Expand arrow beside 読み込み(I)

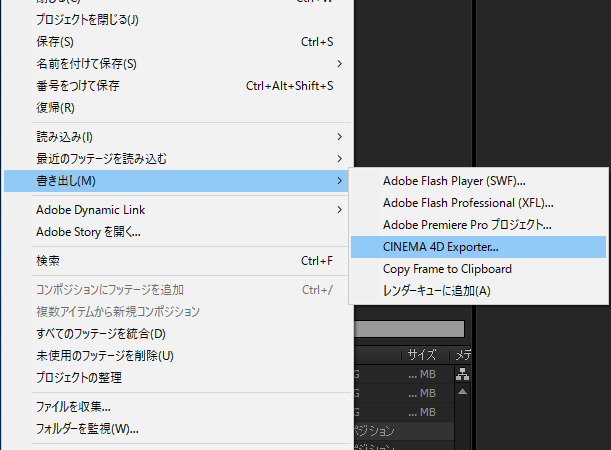click(339, 137)
